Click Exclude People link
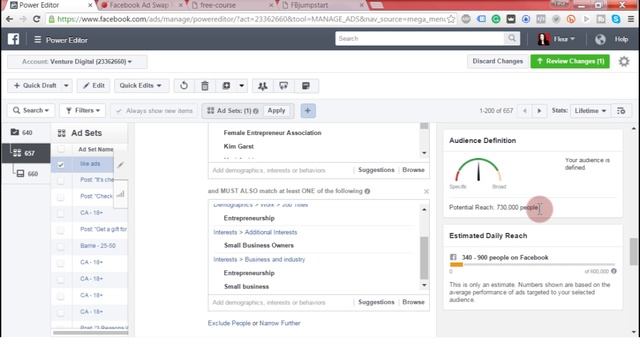This screenshot has height=360, width=640. (229, 323)
